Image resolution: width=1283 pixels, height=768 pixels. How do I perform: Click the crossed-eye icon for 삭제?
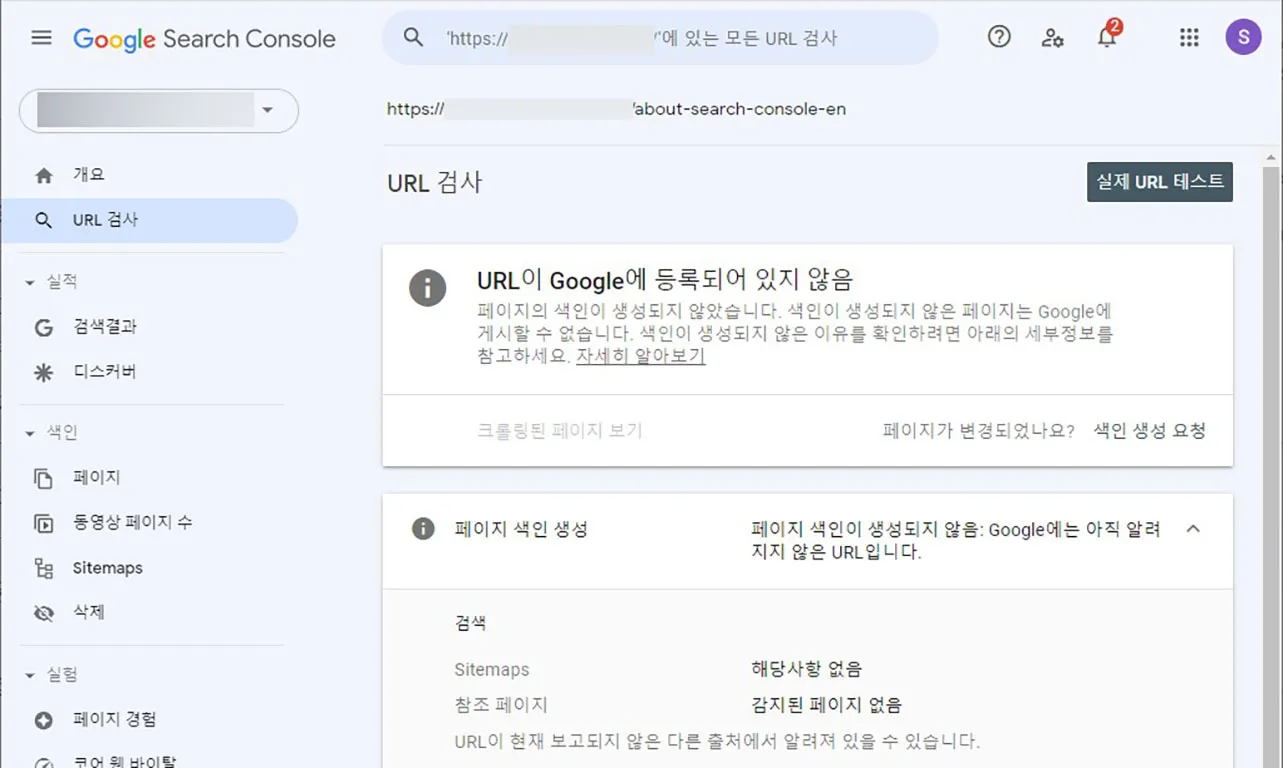click(x=43, y=613)
